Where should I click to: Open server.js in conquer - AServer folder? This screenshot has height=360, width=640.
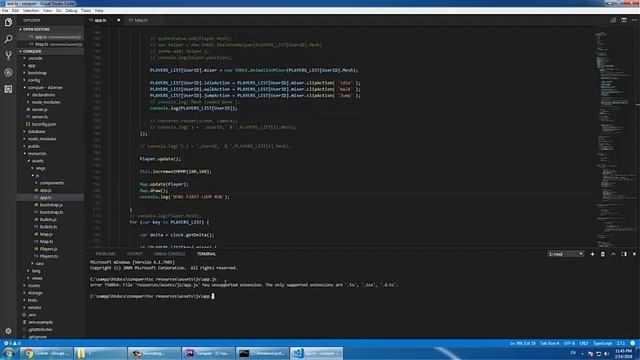point(40,109)
